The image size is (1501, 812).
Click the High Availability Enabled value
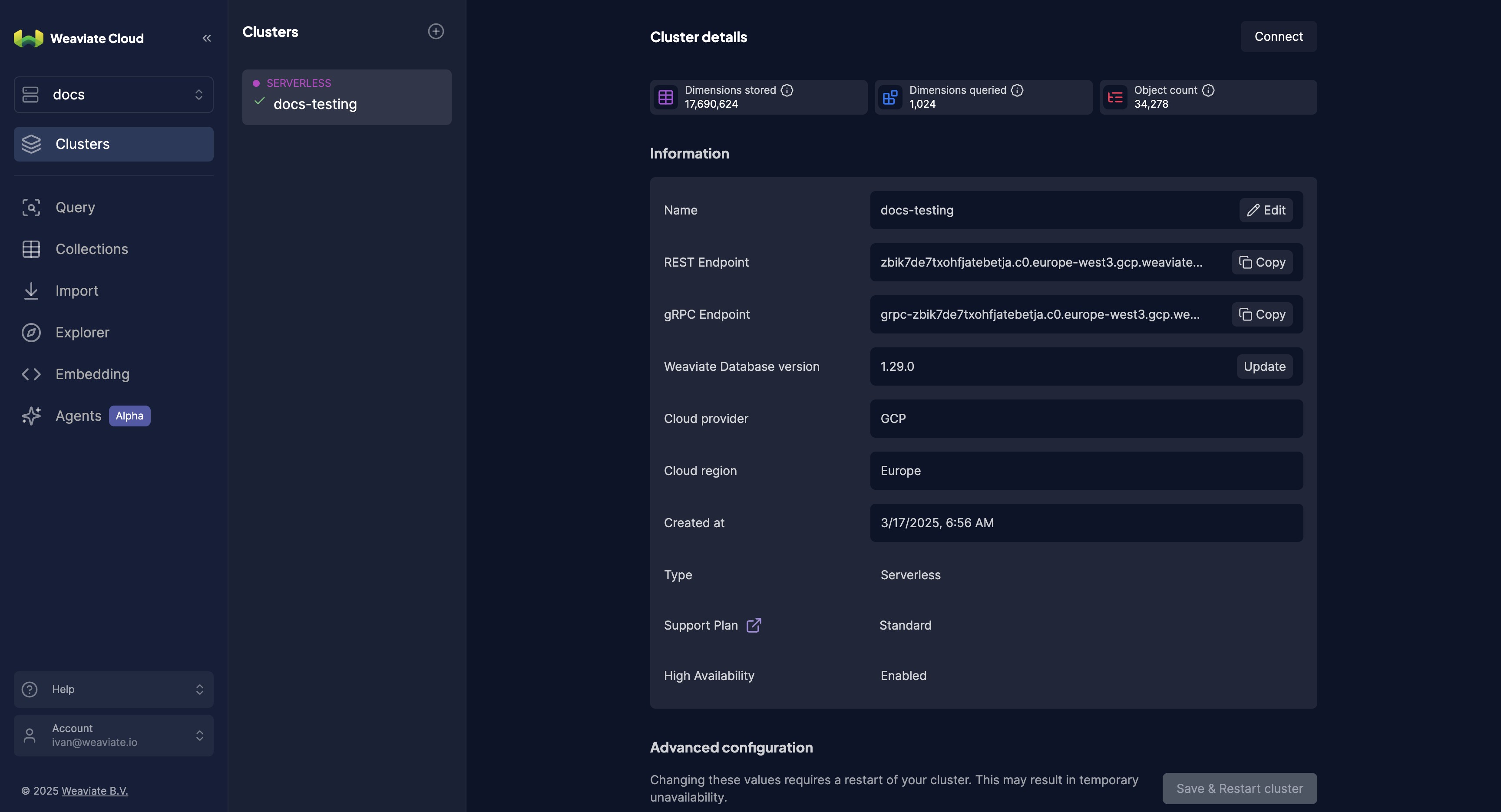(x=903, y=676)
